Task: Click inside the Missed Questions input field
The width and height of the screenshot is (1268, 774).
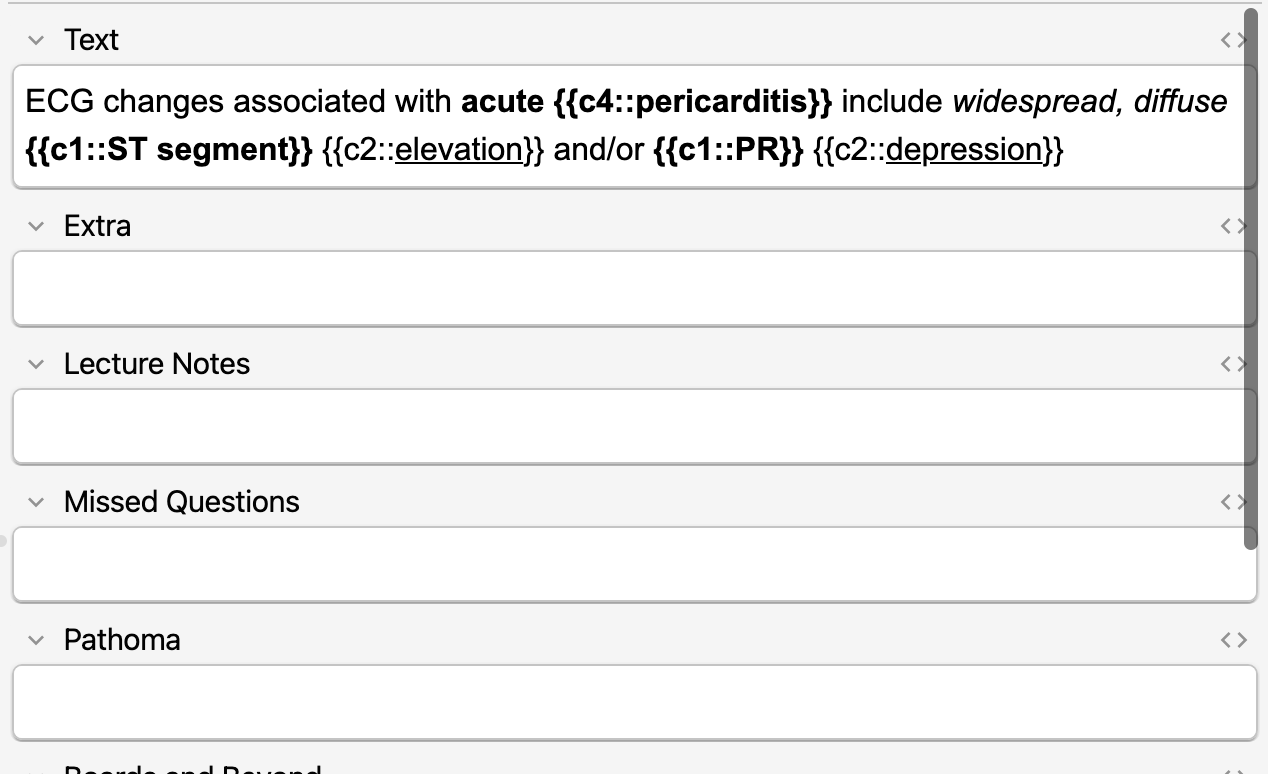Action: (x=634, y=564)
